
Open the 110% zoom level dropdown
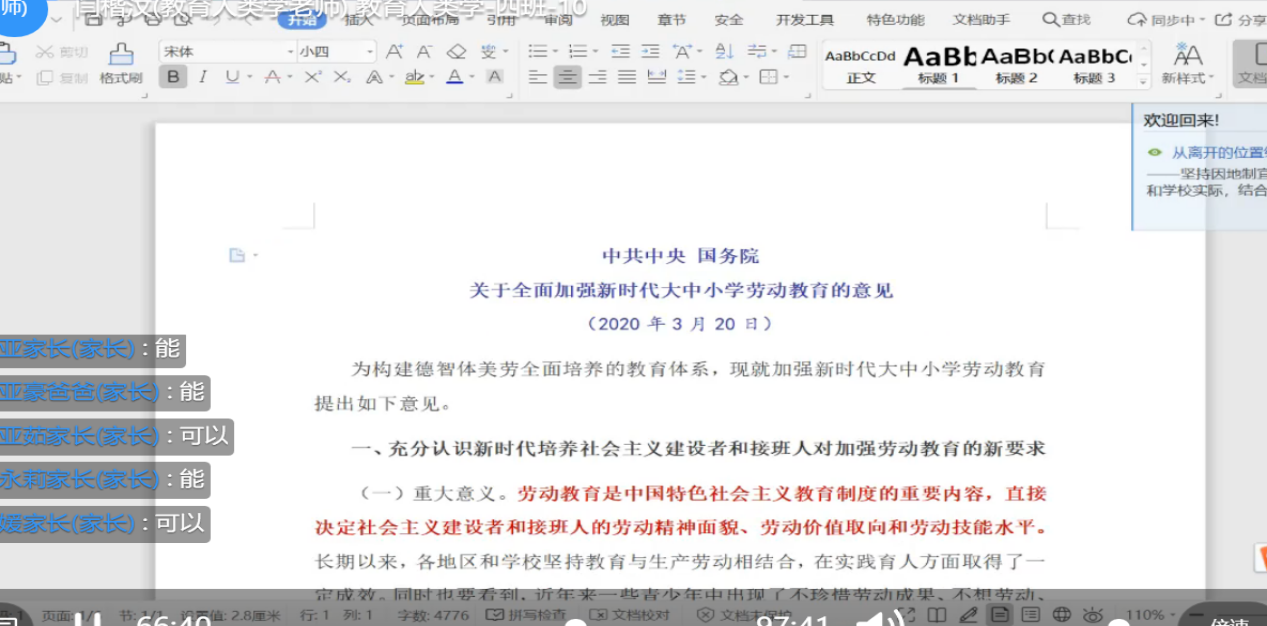[x=1151, y=615]
